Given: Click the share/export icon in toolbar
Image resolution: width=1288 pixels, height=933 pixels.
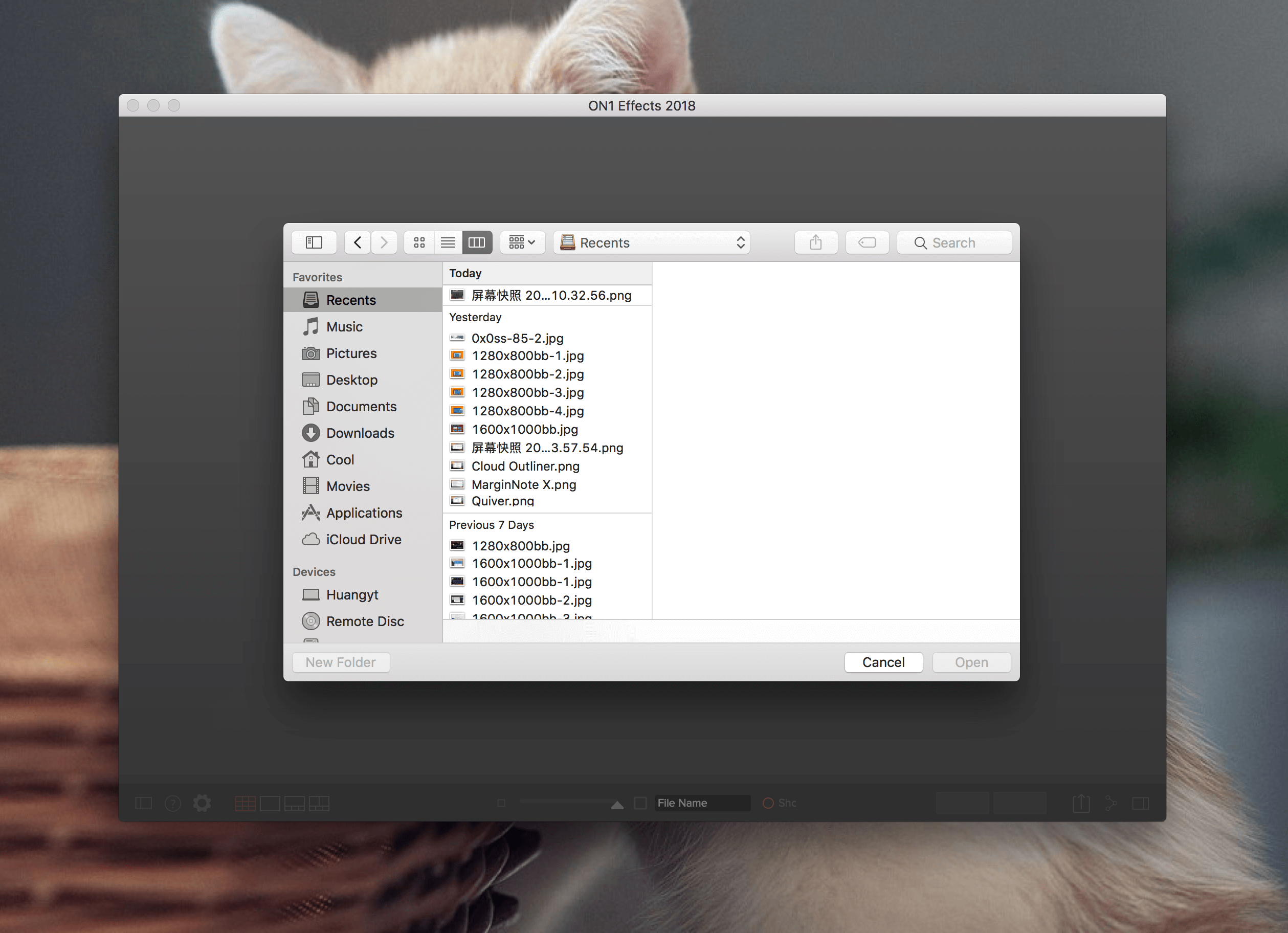Looking at the screenshot, I should pyautogui.click(x=818, y=243).
